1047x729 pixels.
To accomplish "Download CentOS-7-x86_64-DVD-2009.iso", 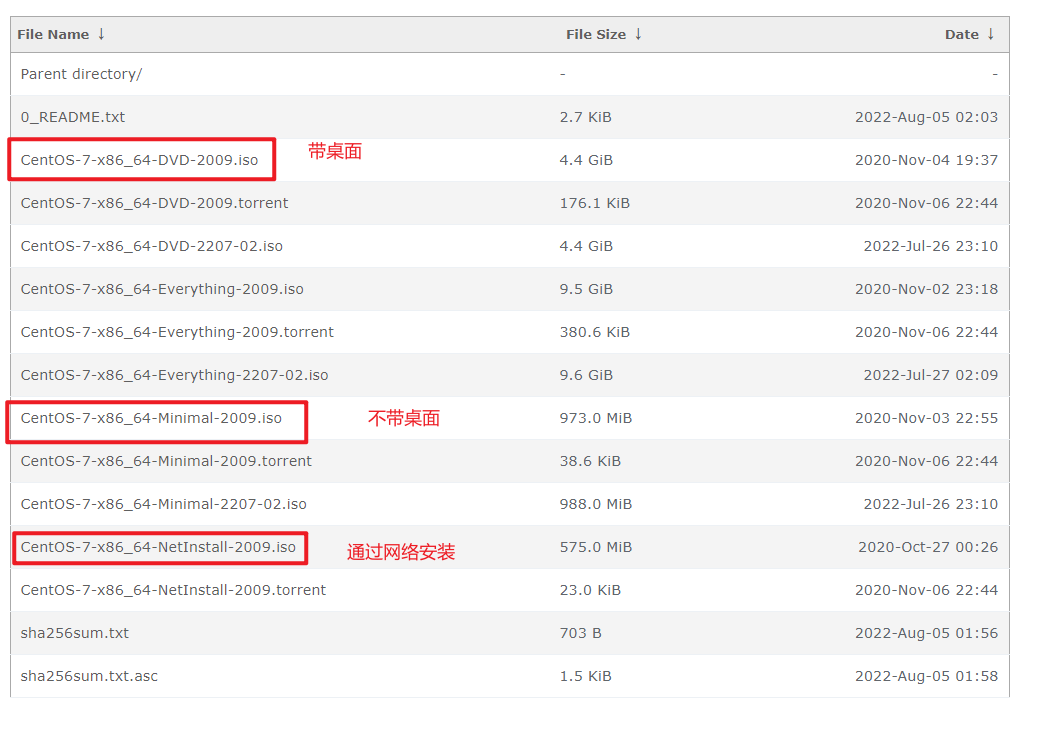I will [139, 160].
